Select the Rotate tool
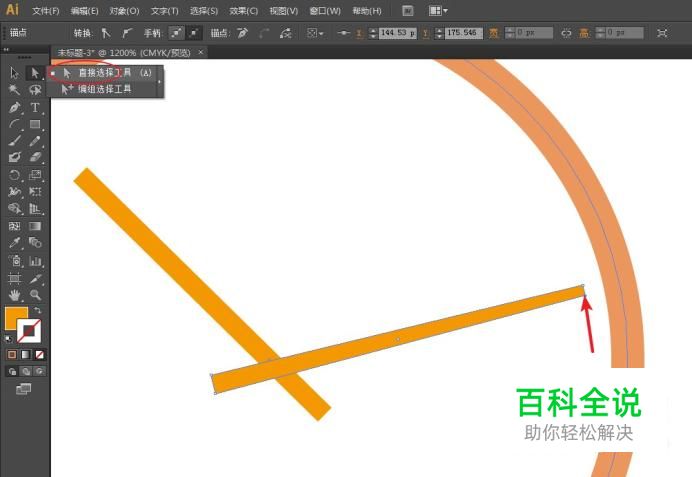This screenshot has height=477, width=692. 14,175
